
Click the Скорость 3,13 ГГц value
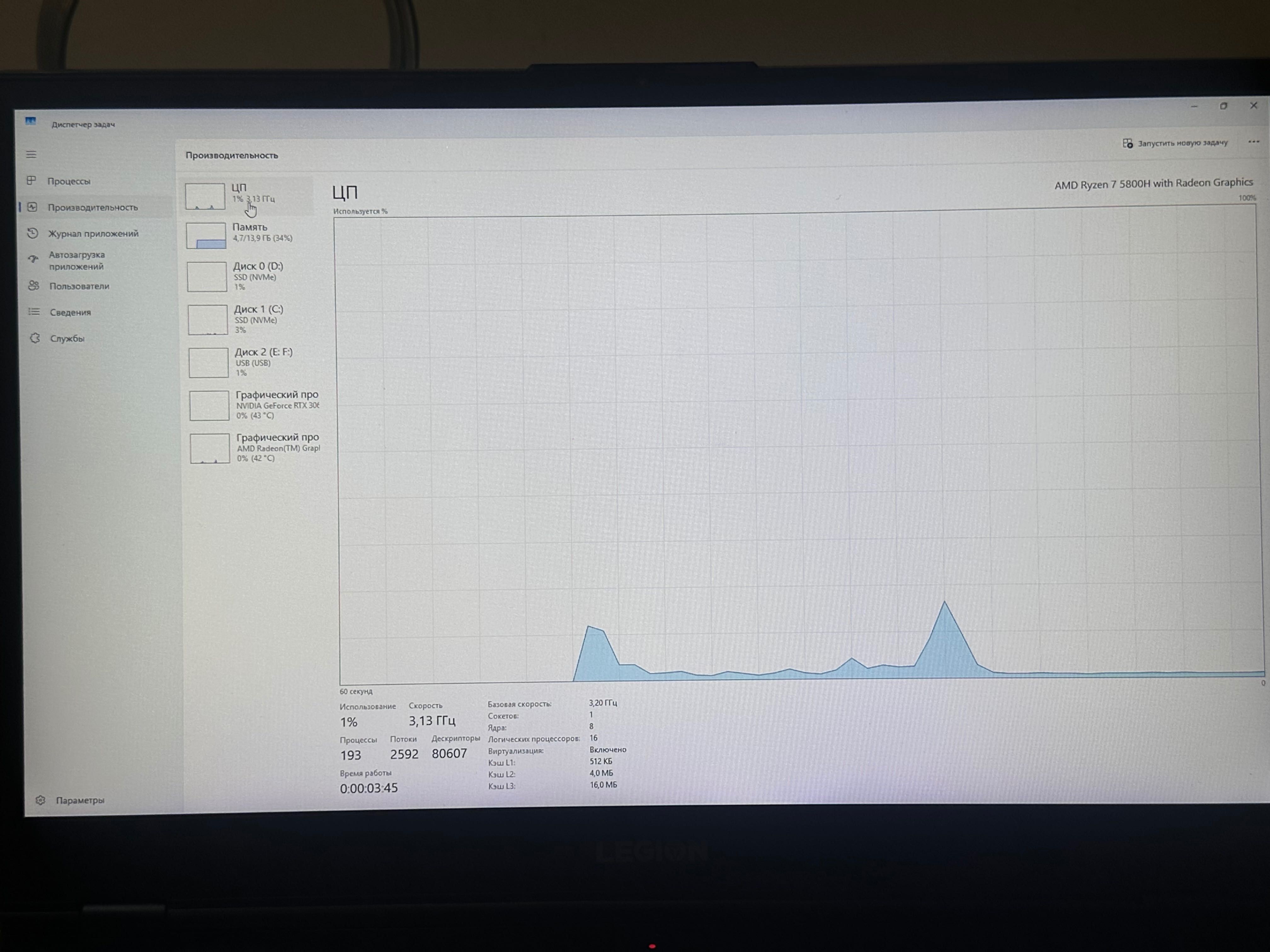click(432, 721)
